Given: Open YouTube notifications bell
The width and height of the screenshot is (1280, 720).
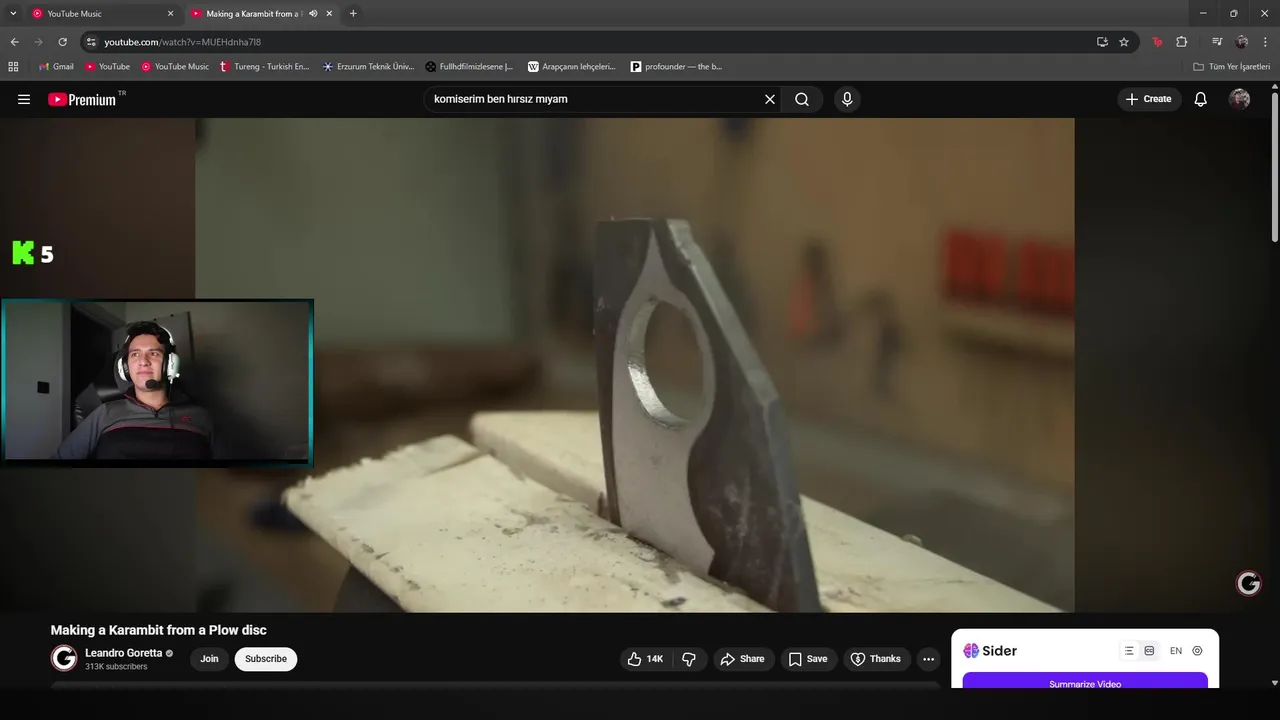Looking at the screenshot, I should (x=1201, y=99).
